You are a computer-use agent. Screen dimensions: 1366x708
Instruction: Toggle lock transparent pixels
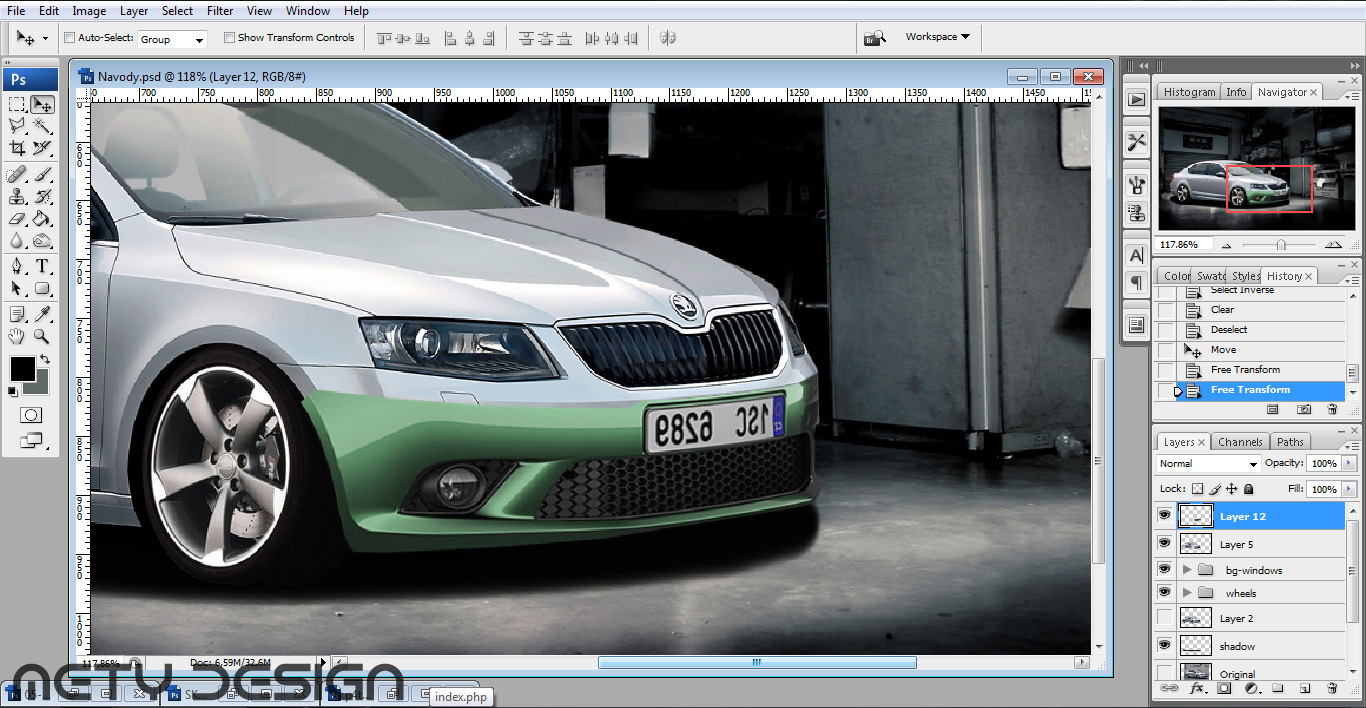1198,489
